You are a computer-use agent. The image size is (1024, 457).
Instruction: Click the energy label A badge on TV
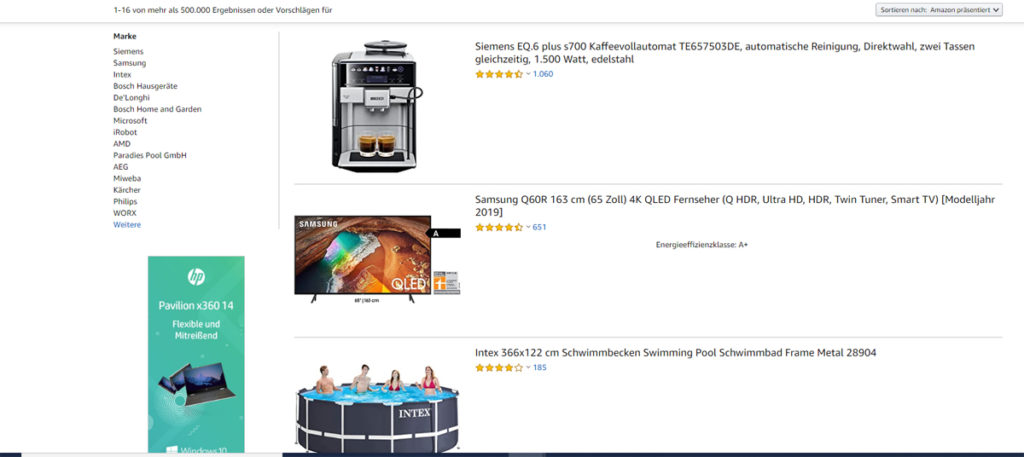pyautogui.click(x=443, y=233)
